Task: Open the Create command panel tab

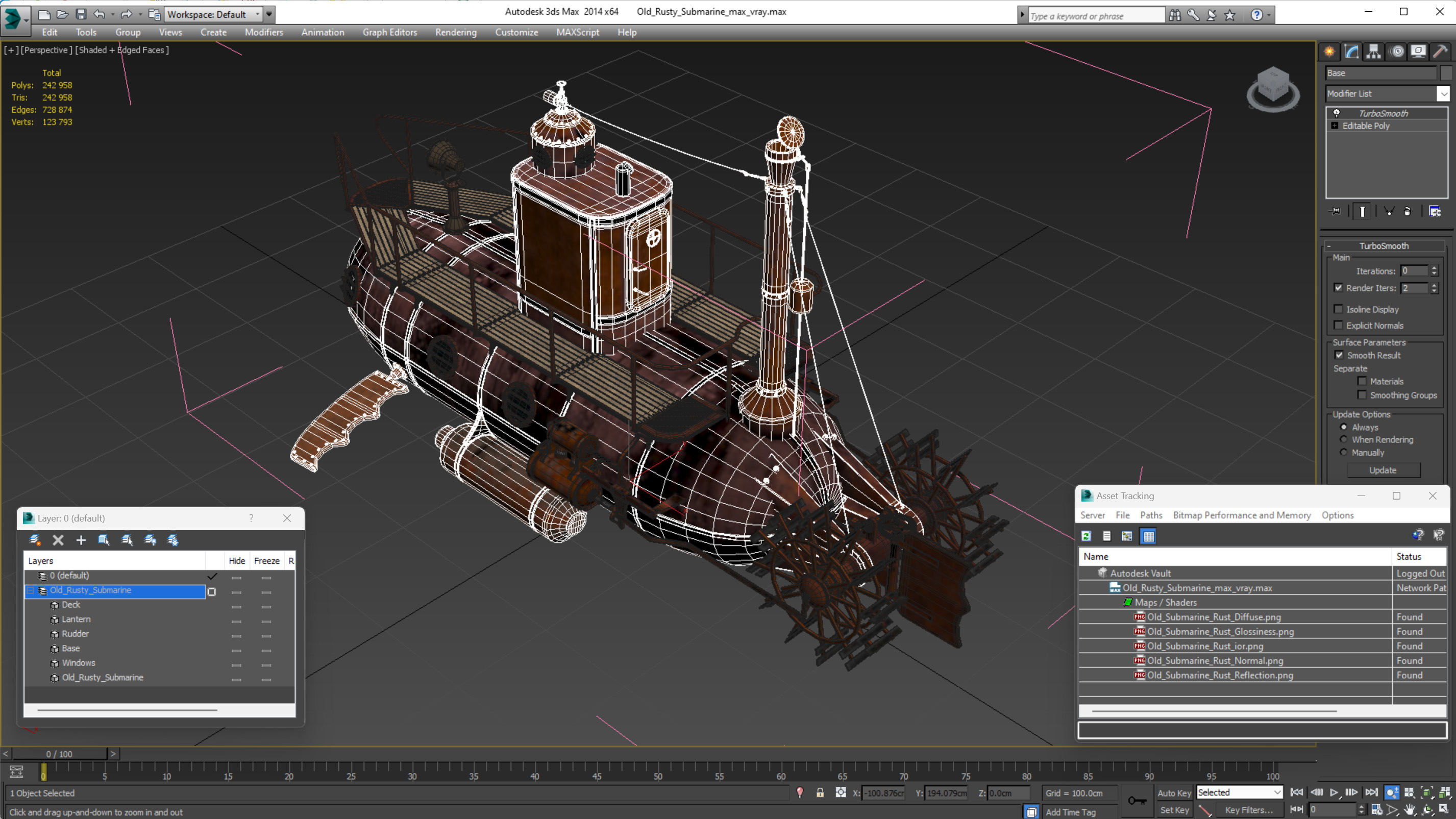Action: pyautogui.click(x=1329, y=52)
